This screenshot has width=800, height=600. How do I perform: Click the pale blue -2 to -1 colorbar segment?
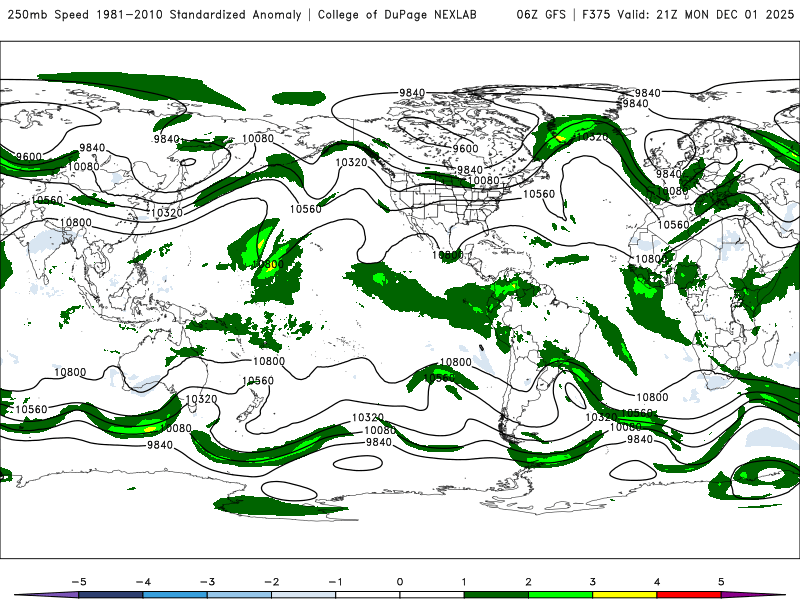pyautogui.click(x=304, y=595)
